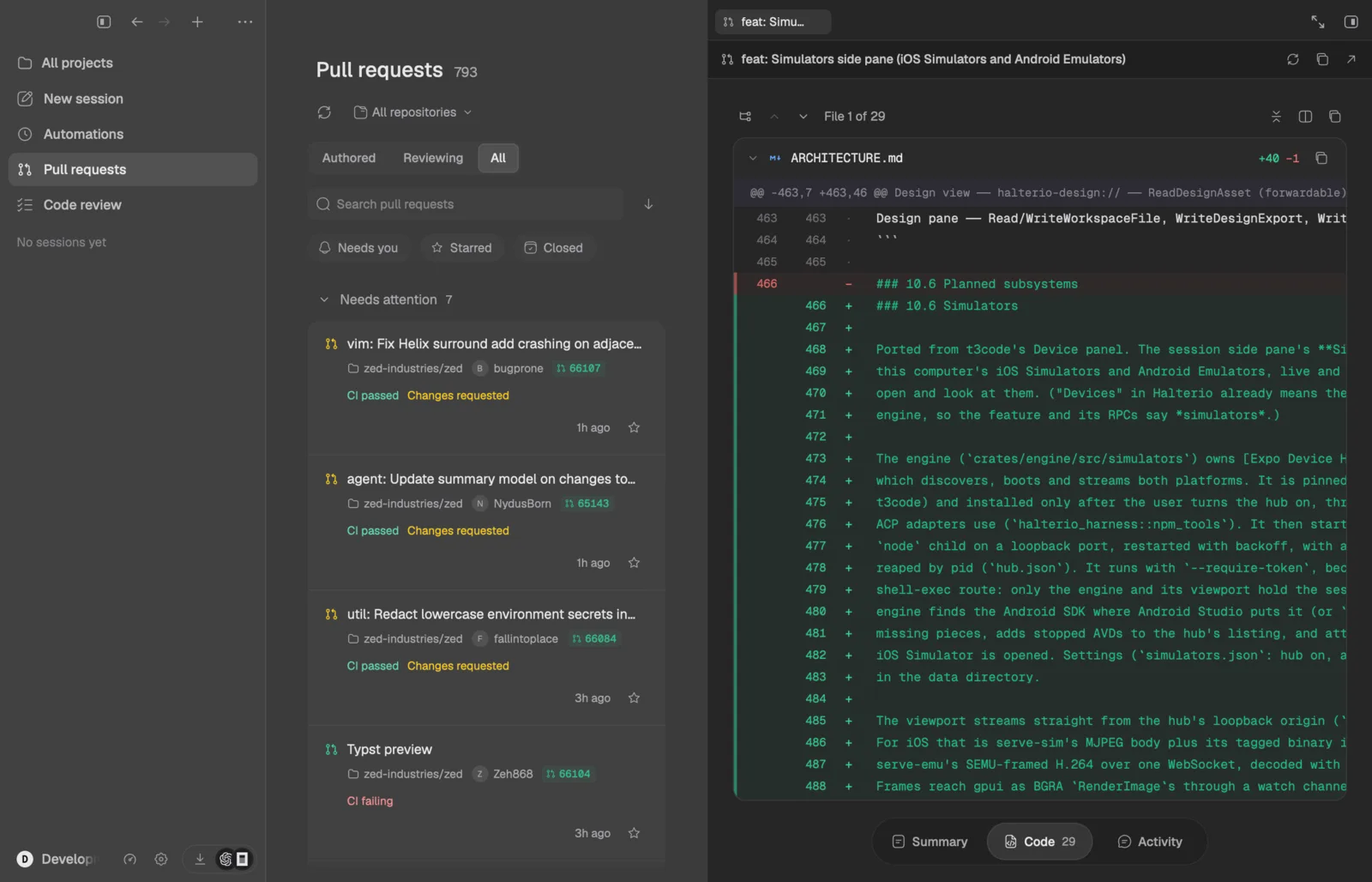Screen dimensions: 1372x882
Task: Click the sort order down arrow
Action: click(648, 204)
